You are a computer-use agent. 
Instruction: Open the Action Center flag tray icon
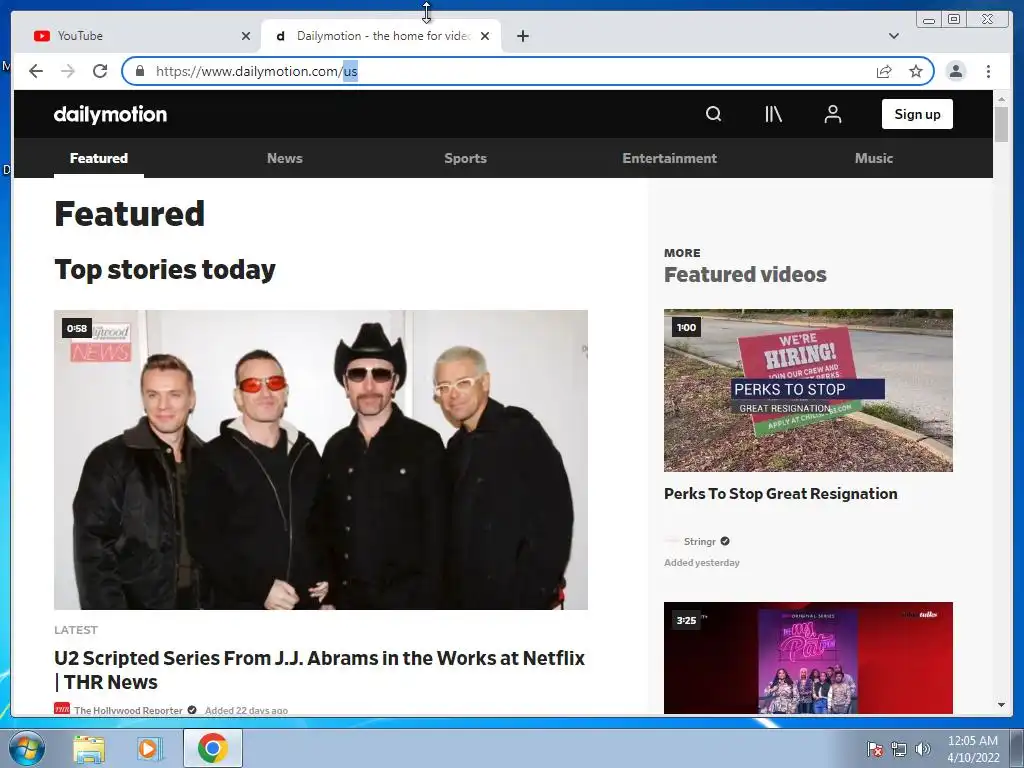coord(874,749)
